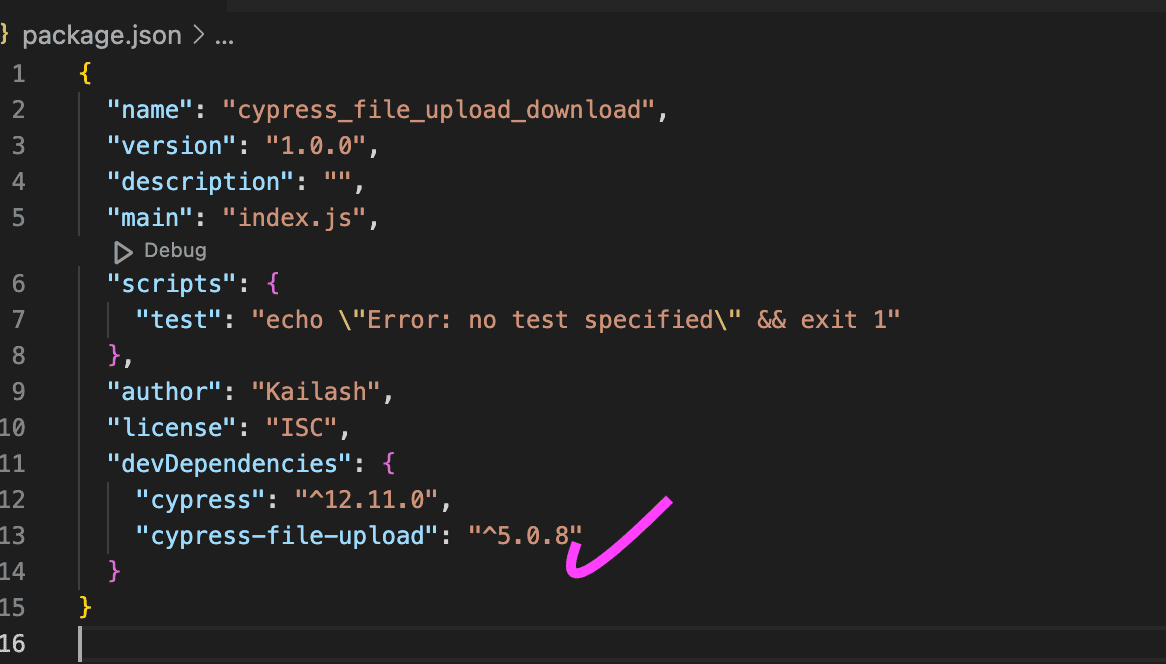1166x664 pixels.
Task: Click the "index.js" value
Action: click(x=294, y=218)
